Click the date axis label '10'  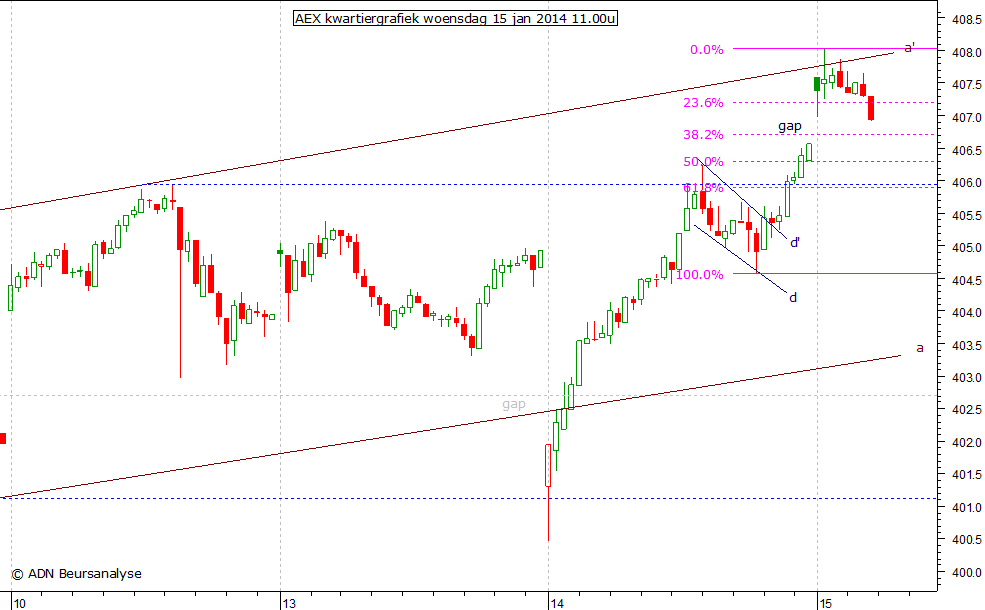[x=19, y=604]
